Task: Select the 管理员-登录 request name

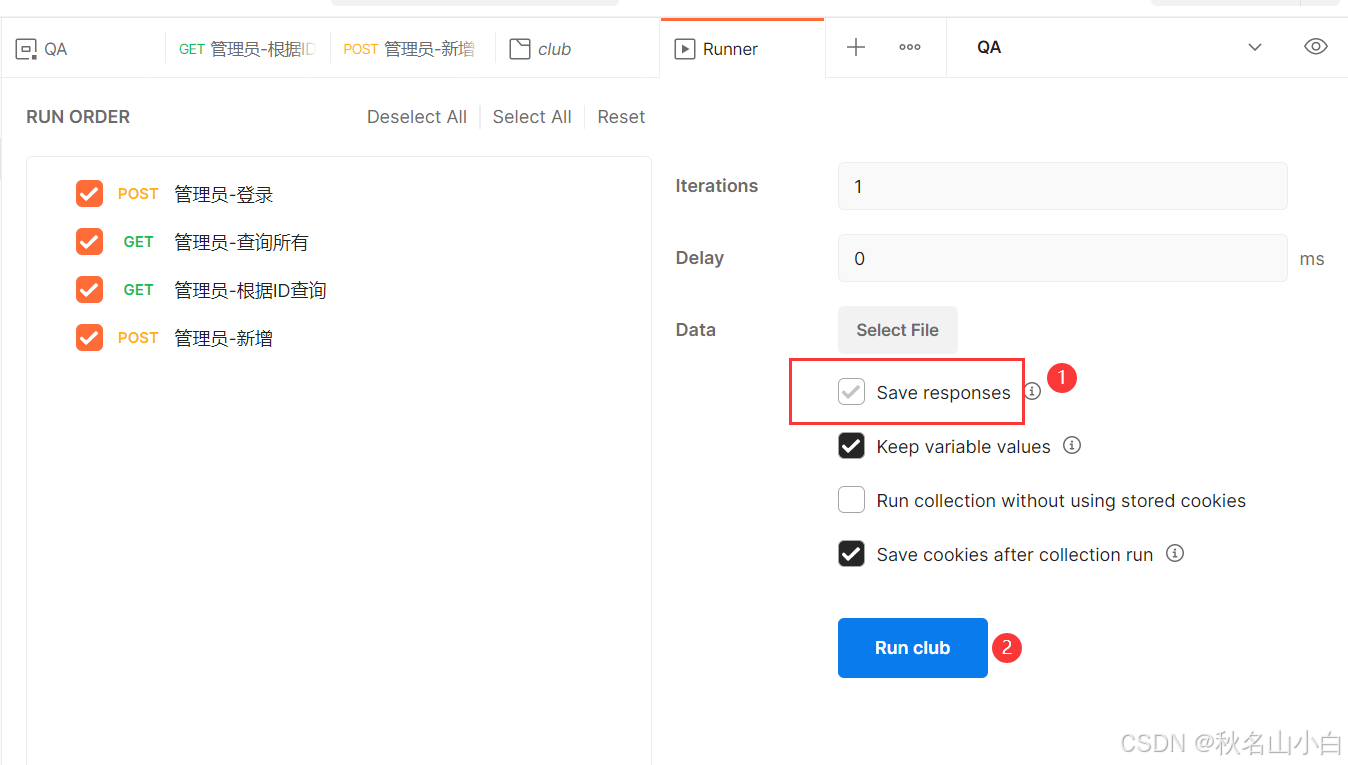Action: (224, 194)
